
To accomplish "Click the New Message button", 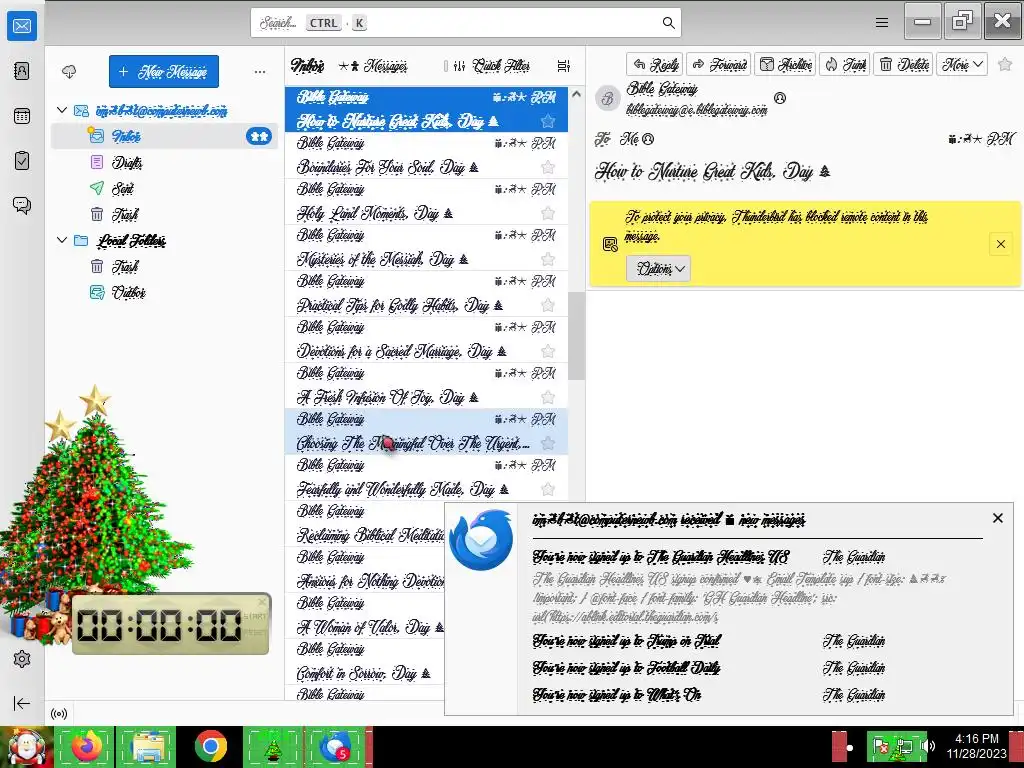I will [x=164, y=71].
